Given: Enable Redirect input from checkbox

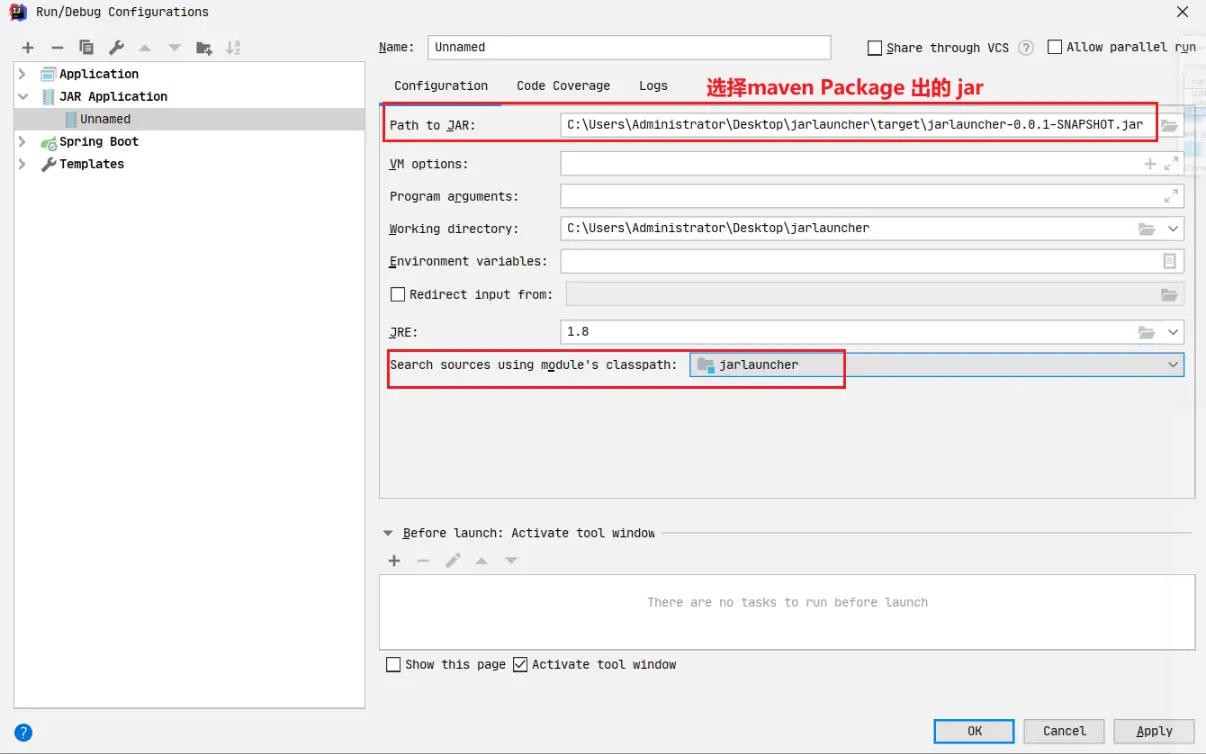Looking at the screenshot, I should 397,294.
